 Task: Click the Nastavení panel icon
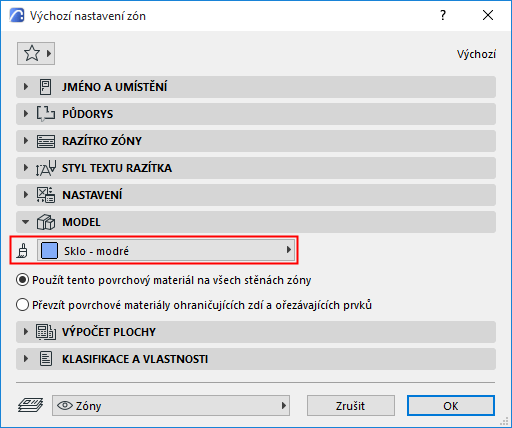click(x=46, y=195)
